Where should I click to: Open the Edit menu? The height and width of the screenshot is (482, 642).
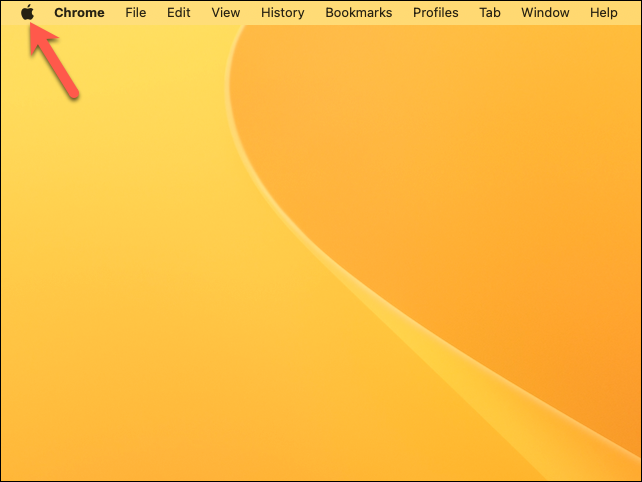[179, 13]
